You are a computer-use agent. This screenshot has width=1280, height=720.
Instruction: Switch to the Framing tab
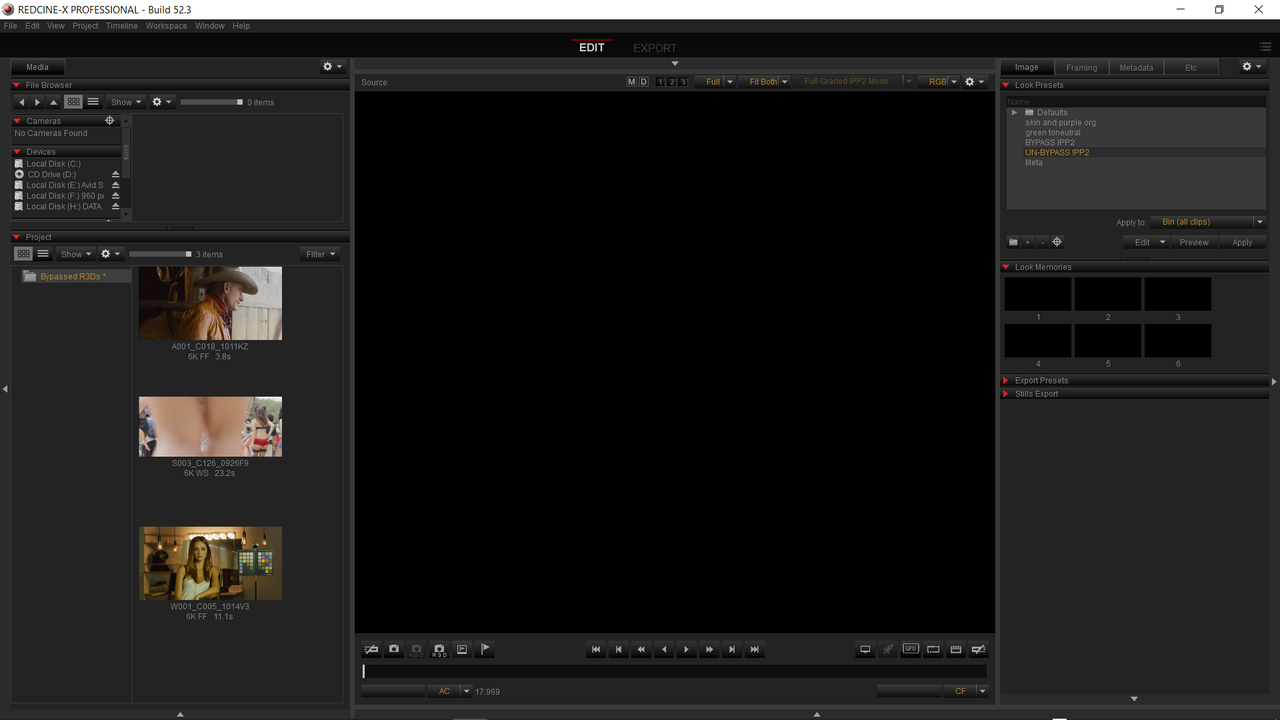pos(1081,67)
